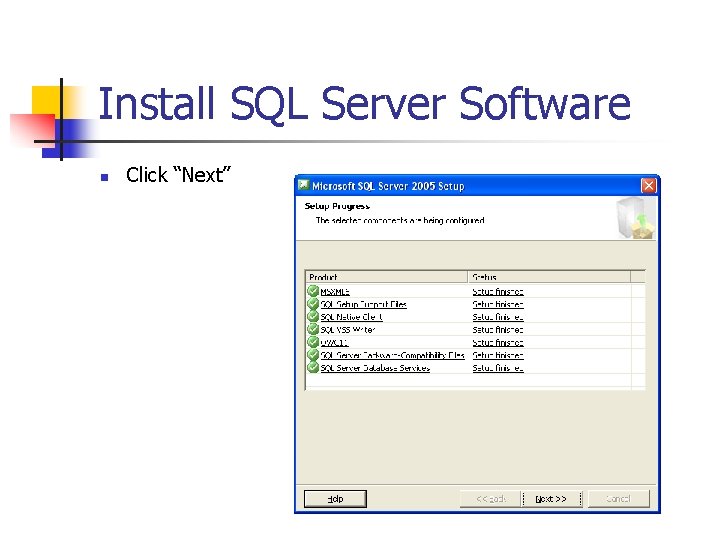Click Setup finished status for Backward-Compatibility Files
This screenshot has width=720, height=540.
pyautogui.click(x=498, y=355)
